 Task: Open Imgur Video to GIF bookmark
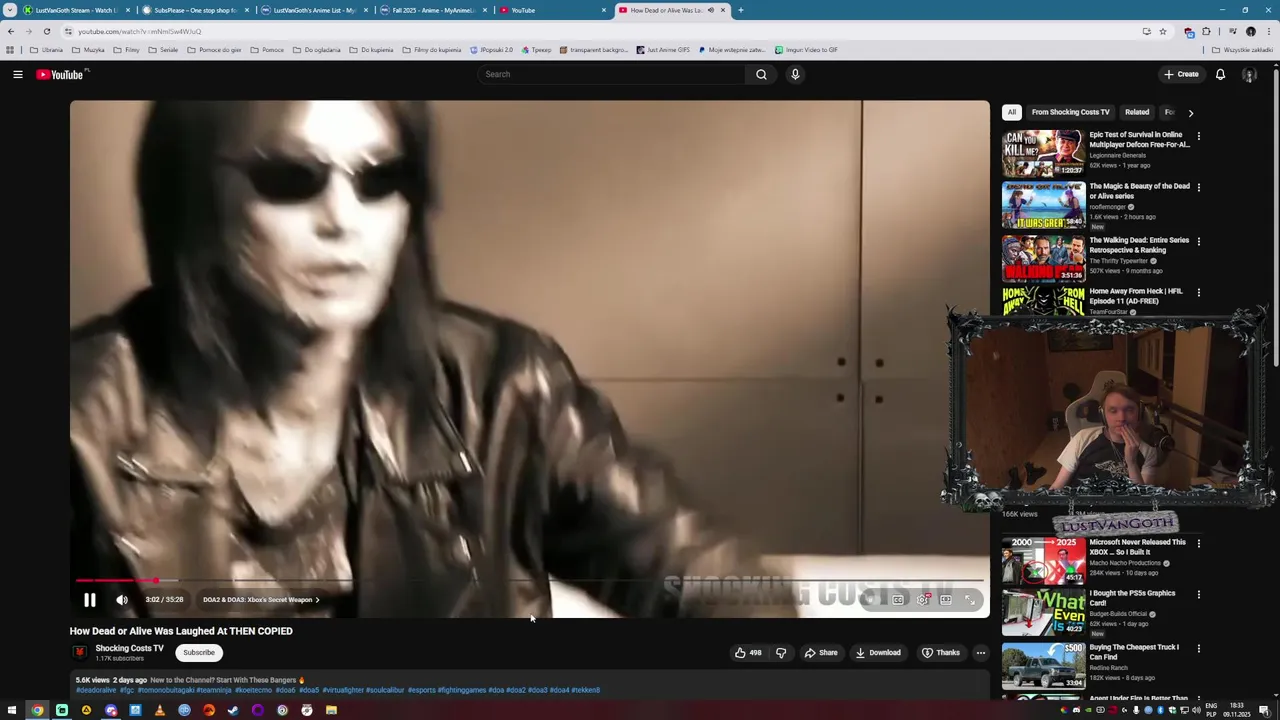tap(806, 50)
